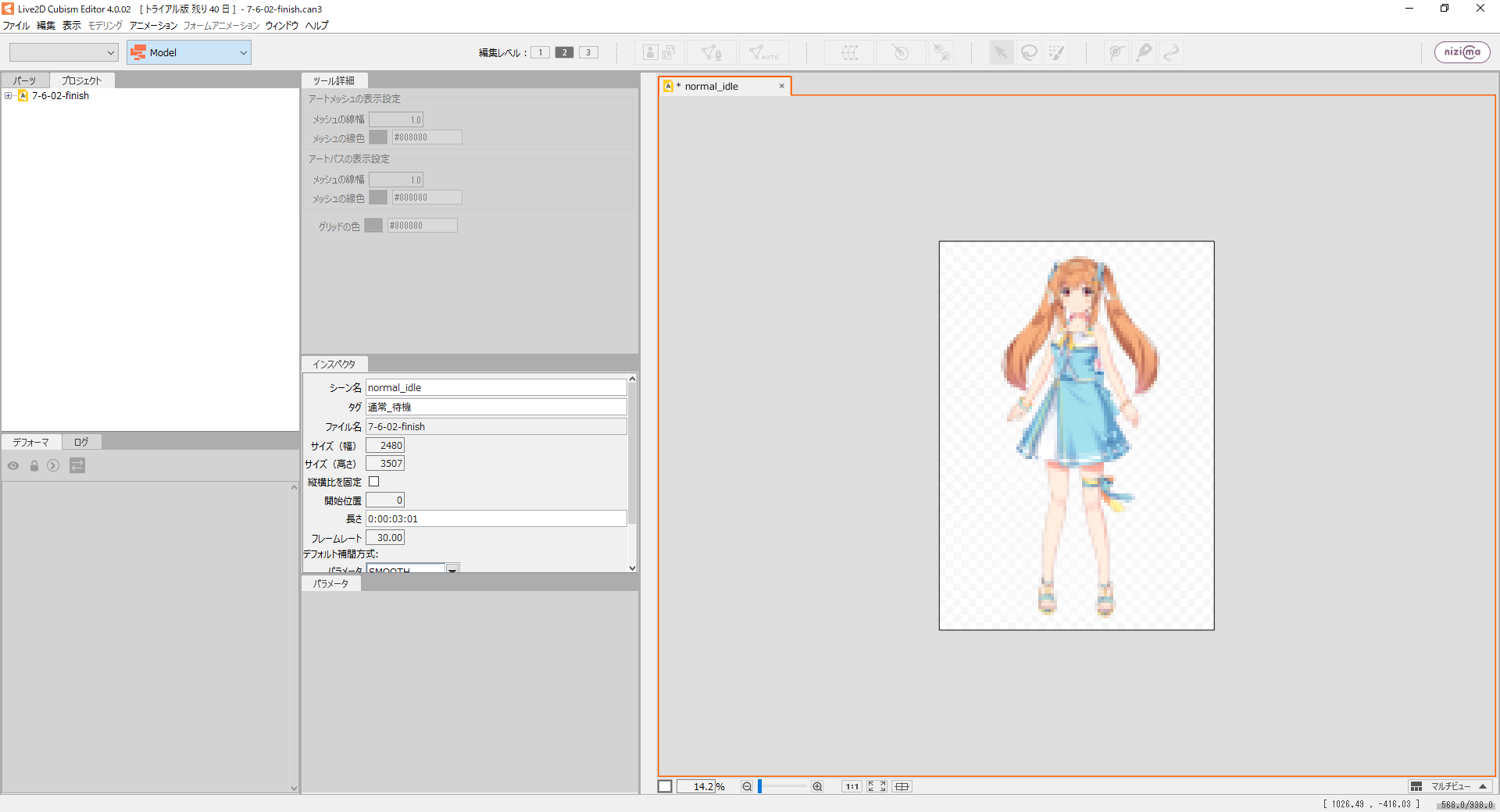This screenshot has width=1500, height=812.
Task: Select the manual mesh edit tool
Action: [711, 52]
